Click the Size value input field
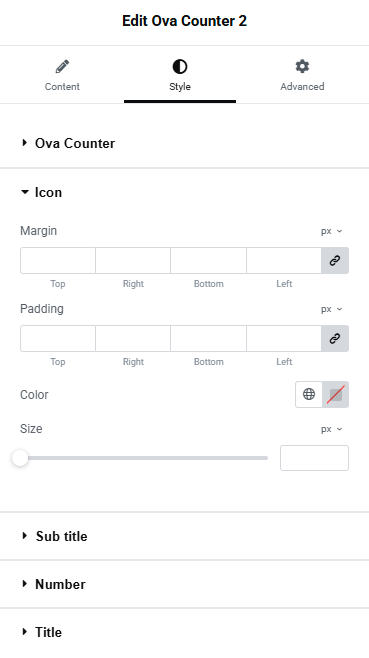 point(314,458)
